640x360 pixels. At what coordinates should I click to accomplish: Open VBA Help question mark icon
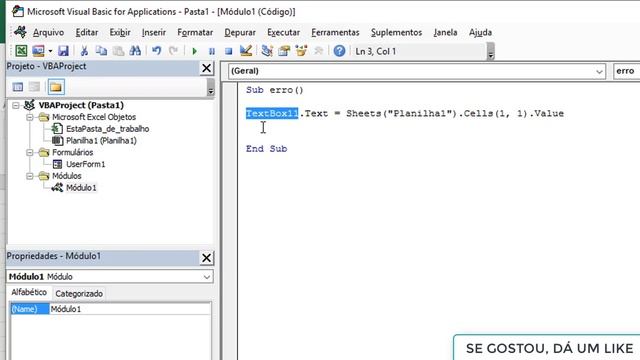point(339,51)
